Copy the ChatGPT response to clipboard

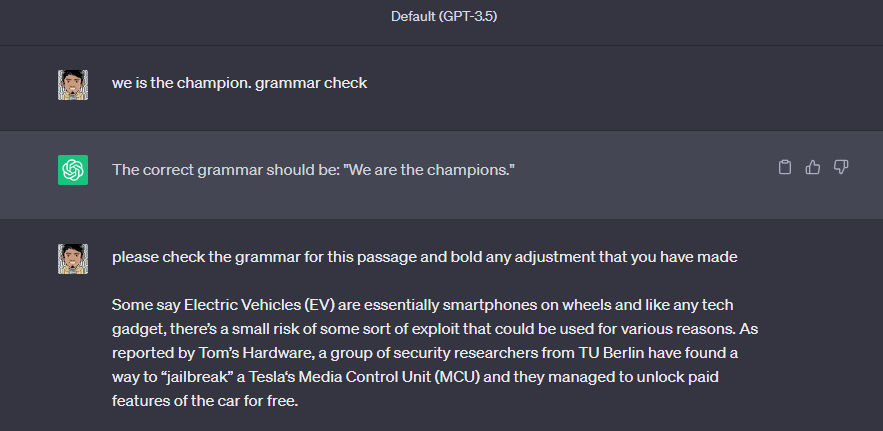[784, 168]
